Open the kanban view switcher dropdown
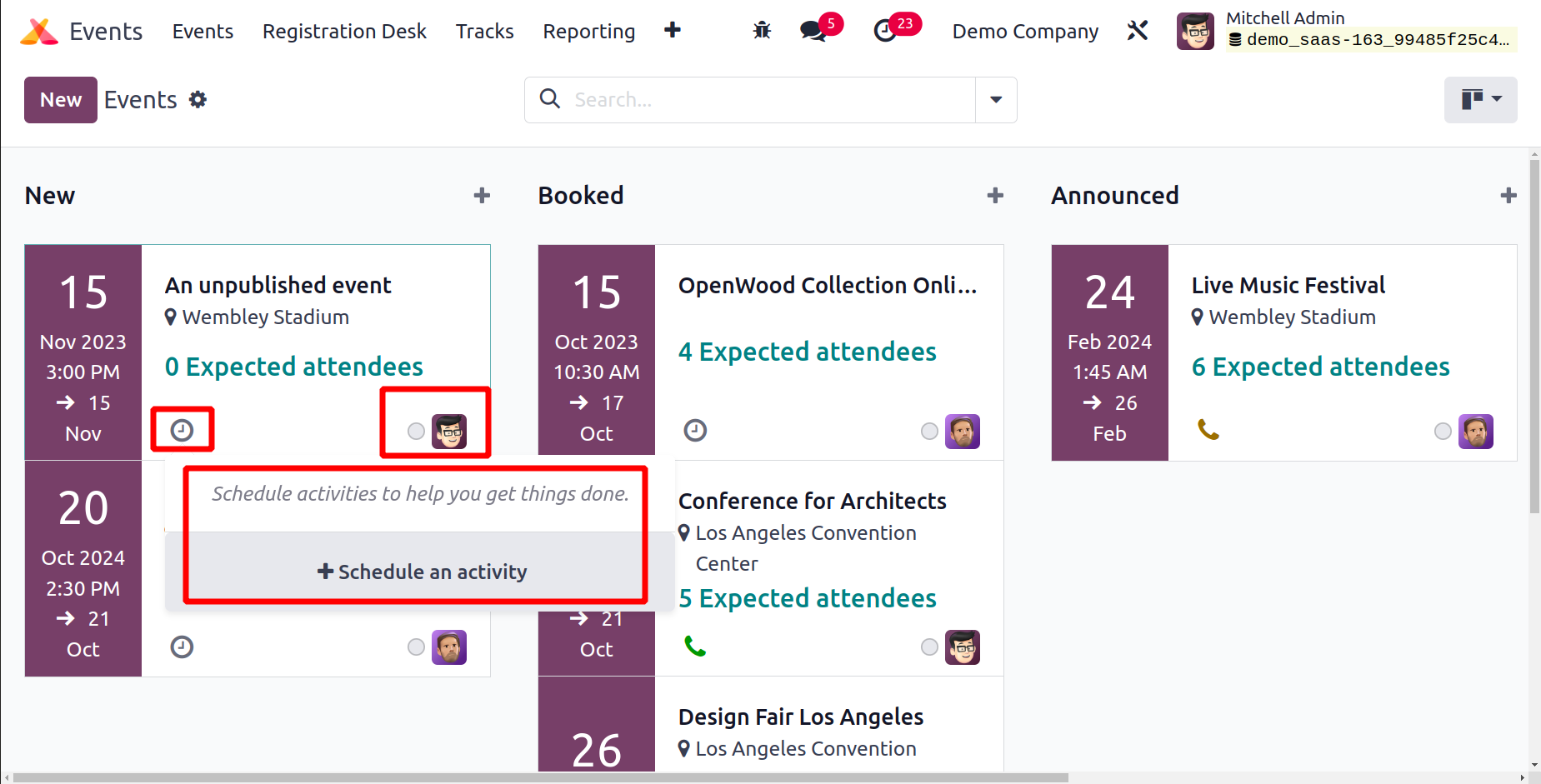1541x784 pixels. click(1480, 100)
